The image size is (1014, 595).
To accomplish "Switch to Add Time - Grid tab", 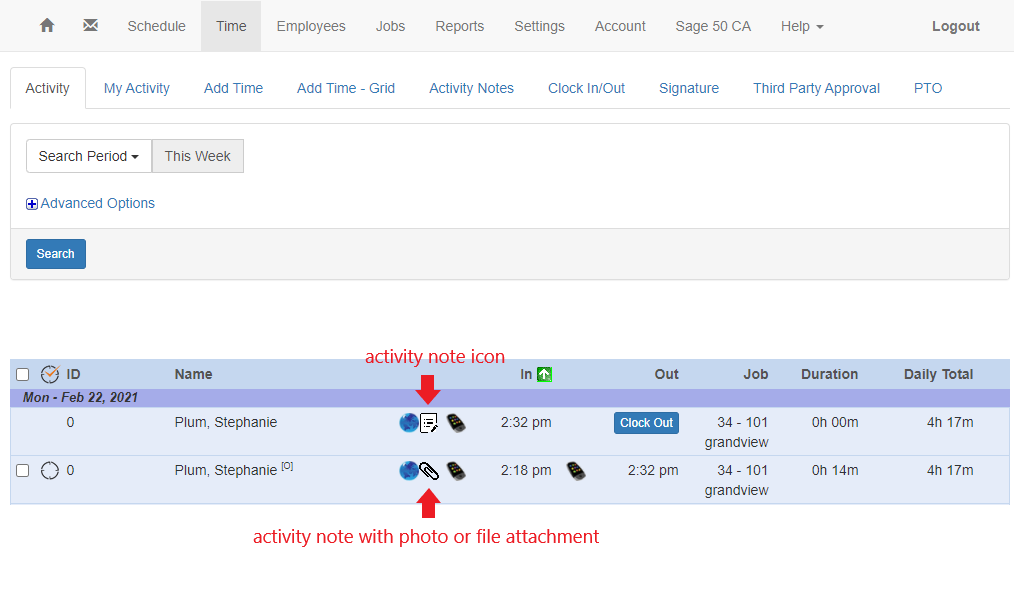I will [346, 88].
